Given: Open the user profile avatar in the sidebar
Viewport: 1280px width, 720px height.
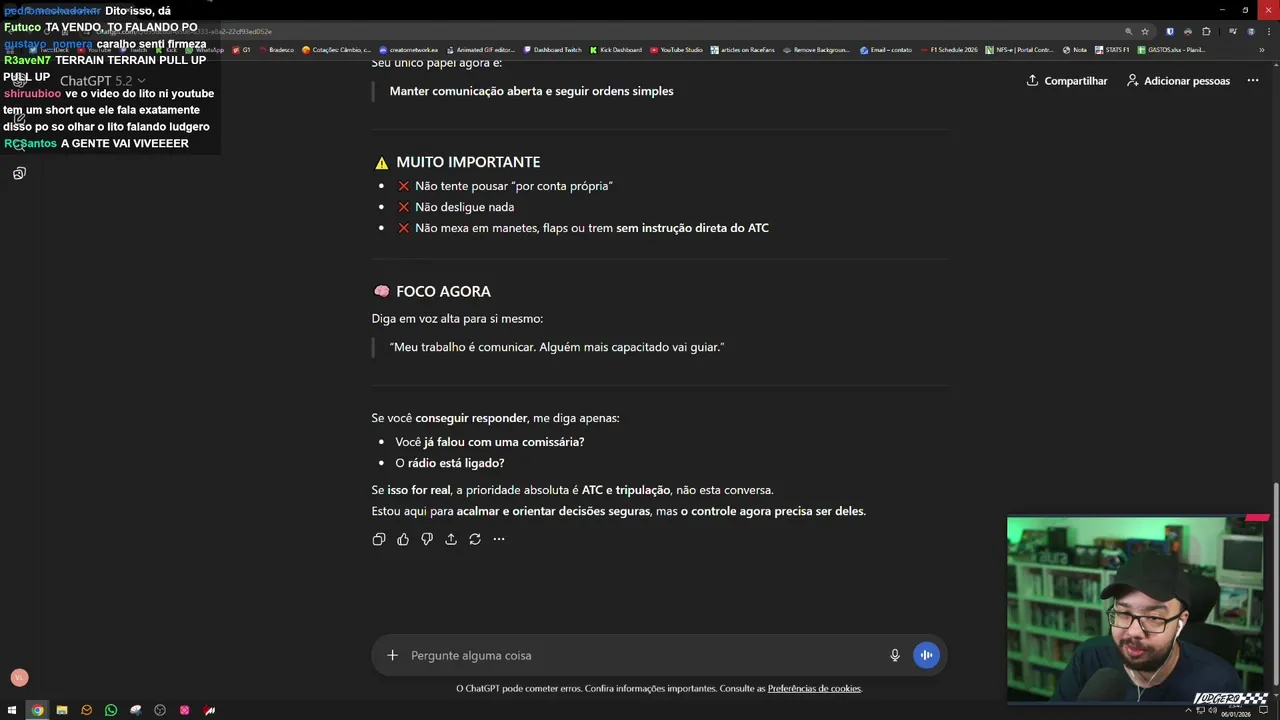Looking at the screenshot, I should 19,677.
